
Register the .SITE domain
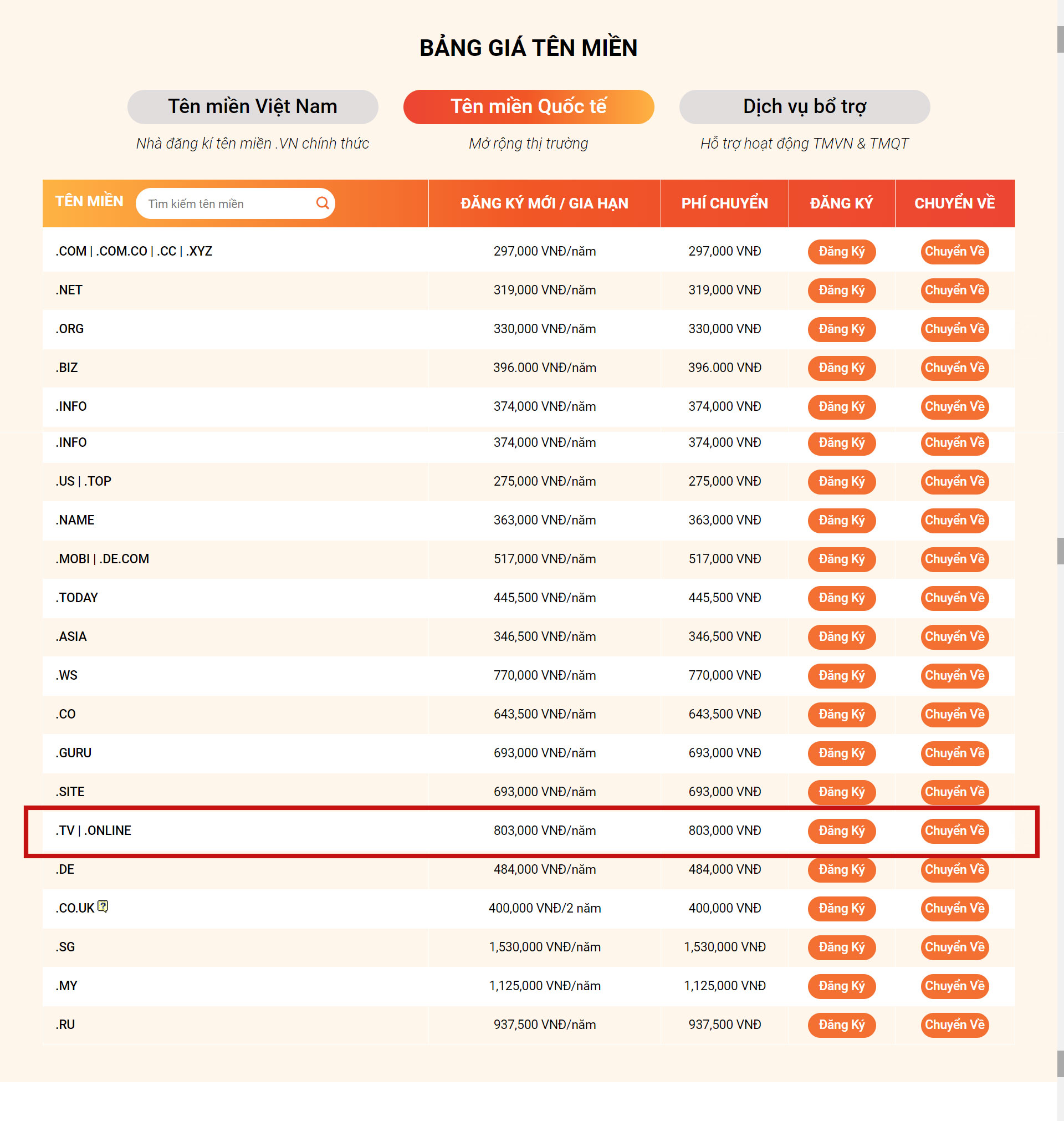pos(841,792)
